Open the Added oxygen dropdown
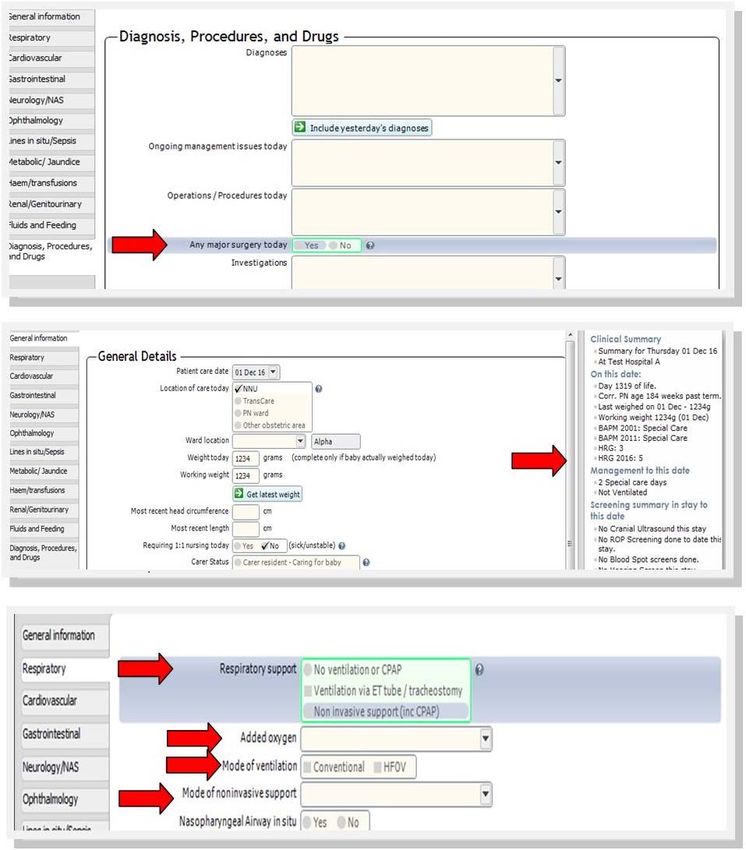The image size is (746, 850). pyautogui.click(x=485, y=738)
